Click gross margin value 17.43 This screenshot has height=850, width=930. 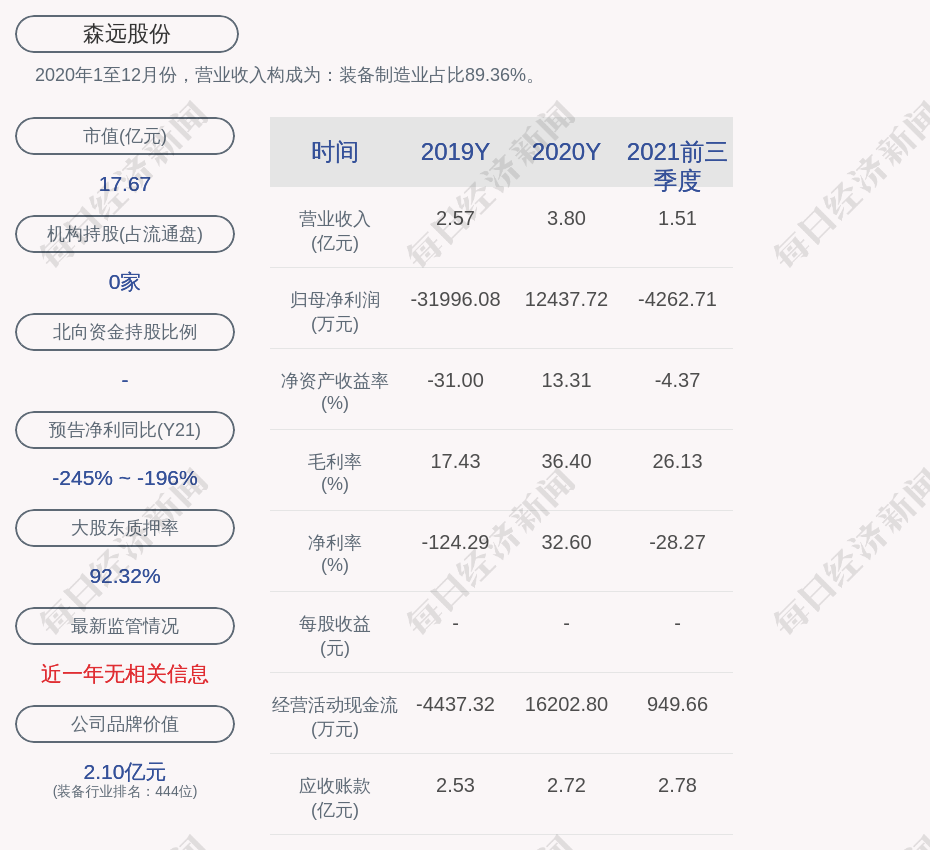tap(455, 461)
